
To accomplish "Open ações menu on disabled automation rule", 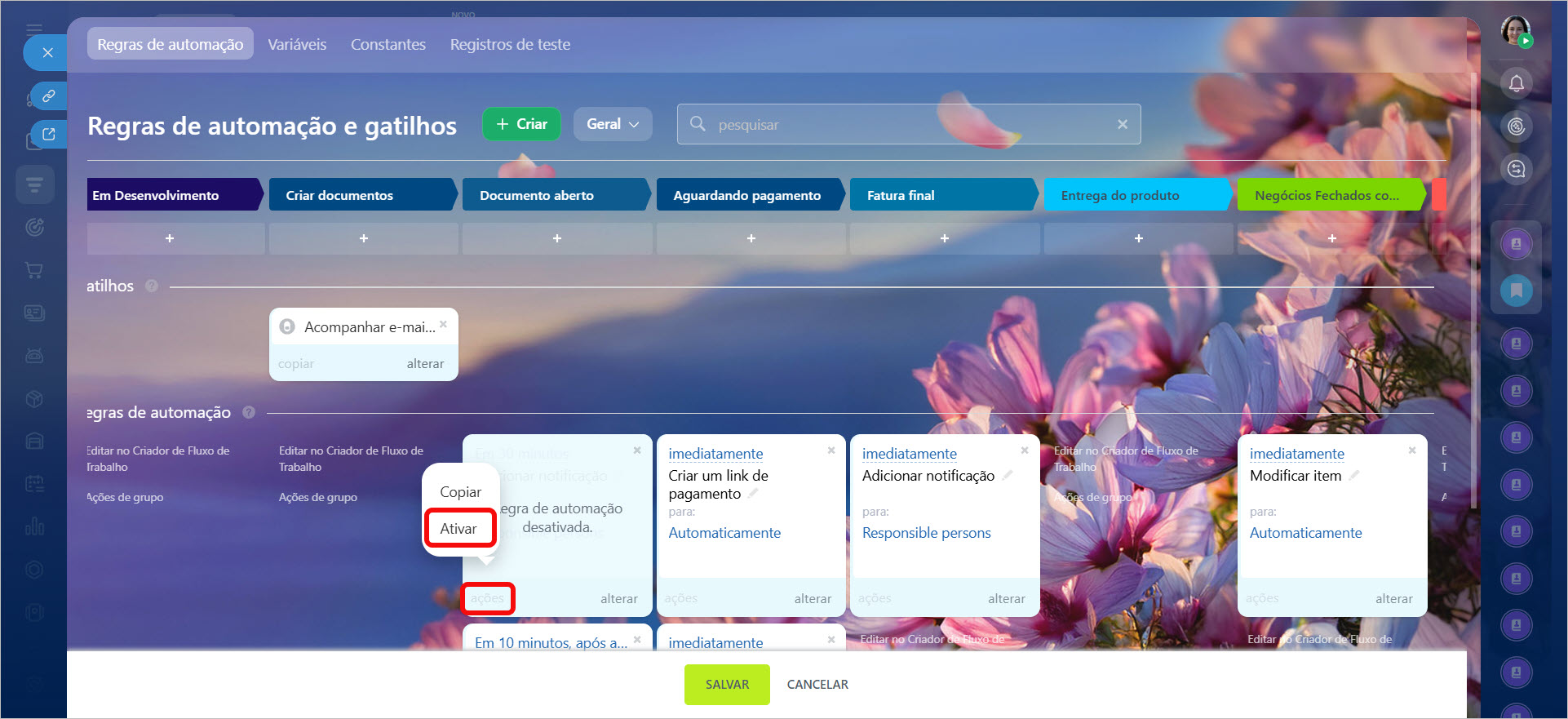I will [x=487, y=598].
